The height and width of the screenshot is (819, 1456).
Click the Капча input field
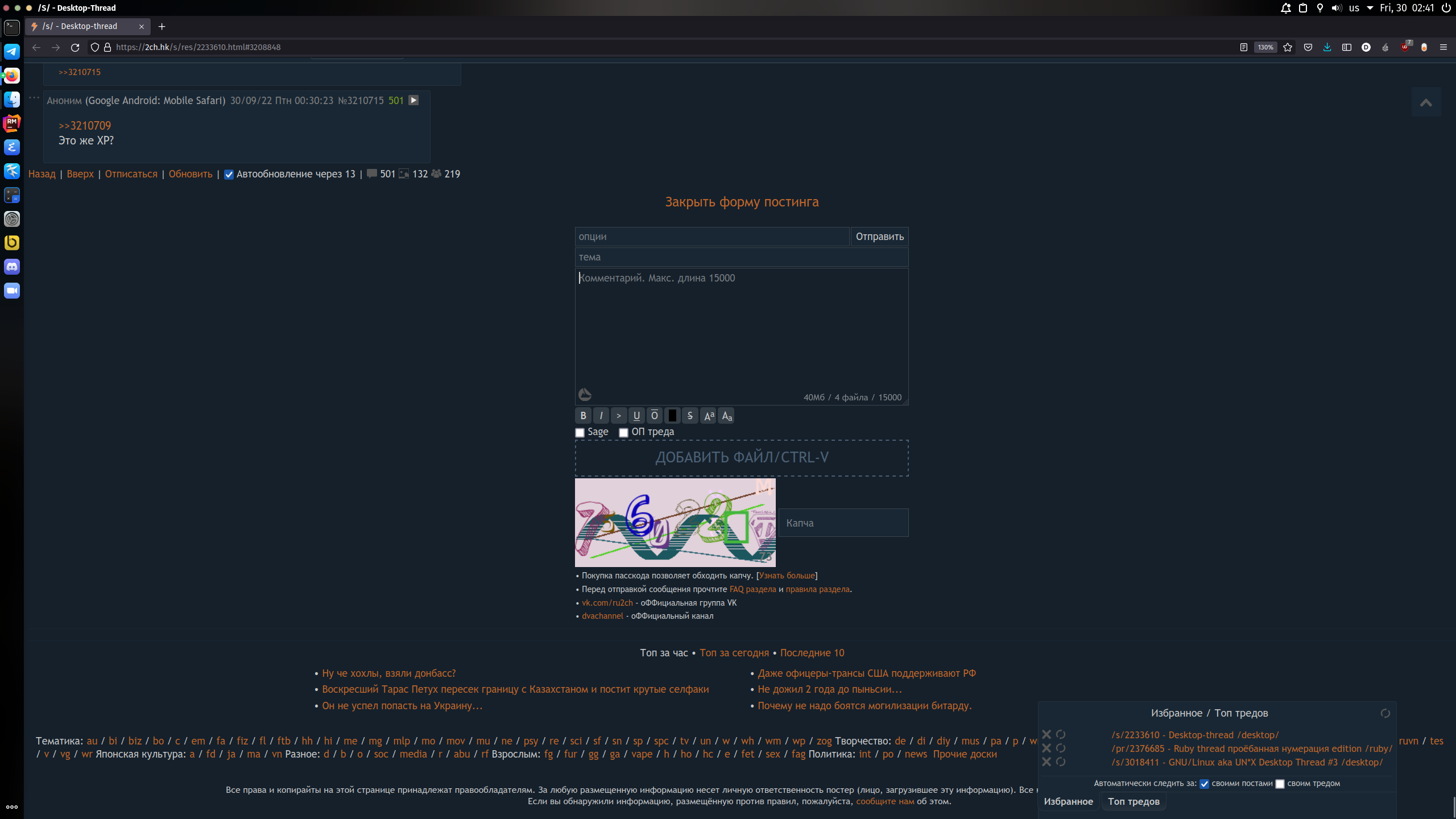[x=843, y=523]
